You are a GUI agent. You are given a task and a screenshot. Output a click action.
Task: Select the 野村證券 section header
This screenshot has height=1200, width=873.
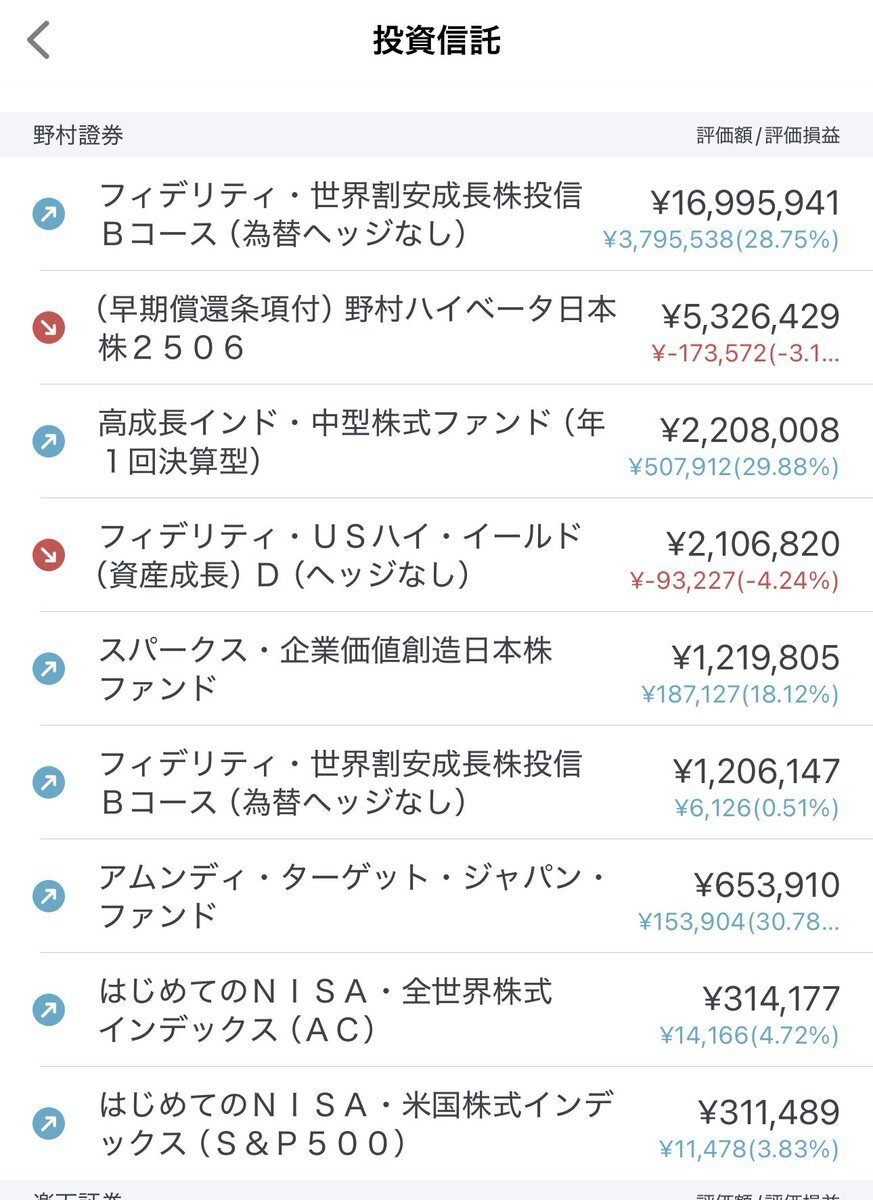(x=78, y=135)
